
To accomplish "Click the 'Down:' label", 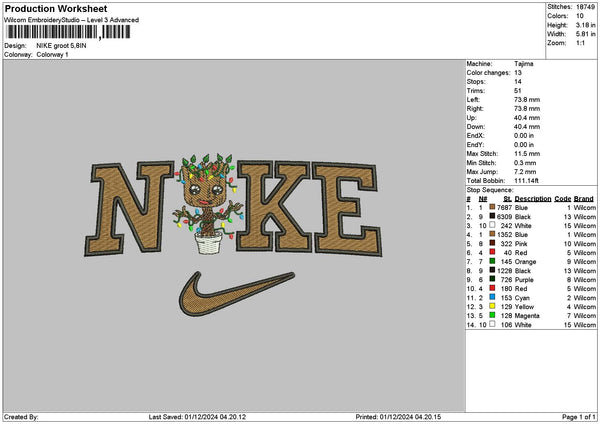I will [x=476, y=127].
